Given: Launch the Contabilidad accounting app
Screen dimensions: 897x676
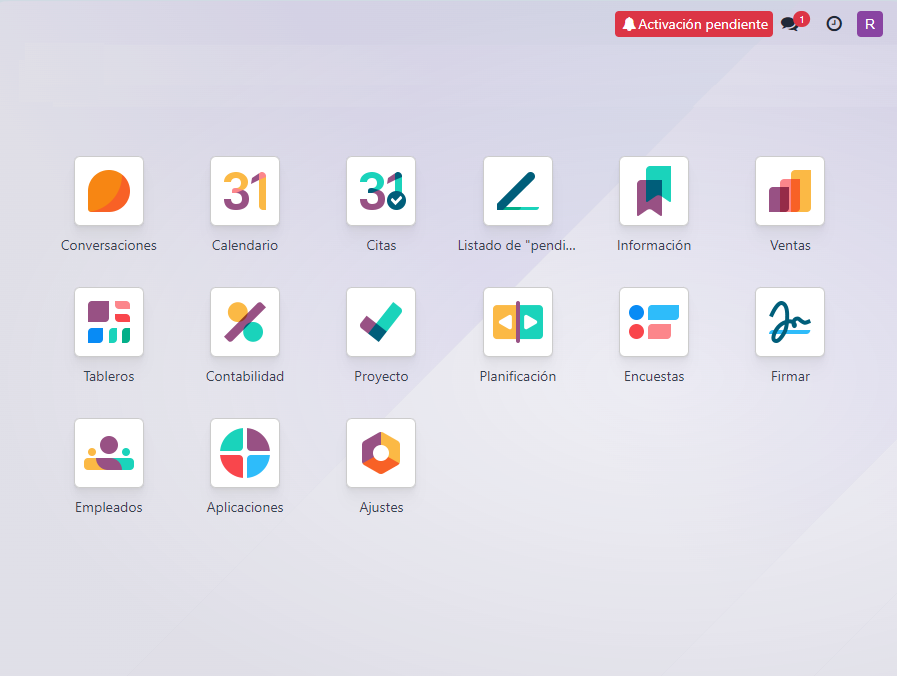Looking at the screenshot, I should (245, 322).
